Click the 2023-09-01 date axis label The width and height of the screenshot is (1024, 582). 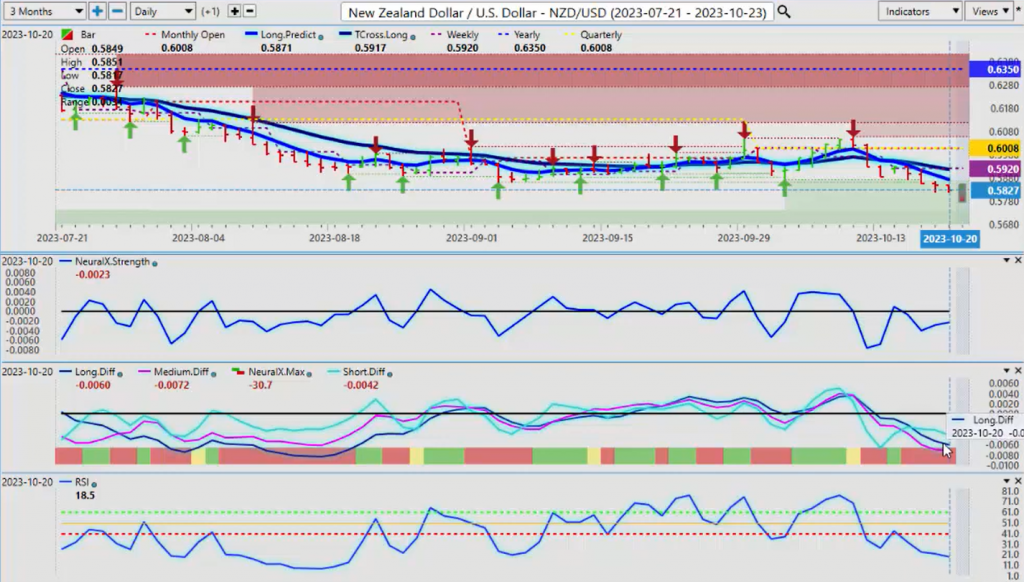[x=472, y=238]
